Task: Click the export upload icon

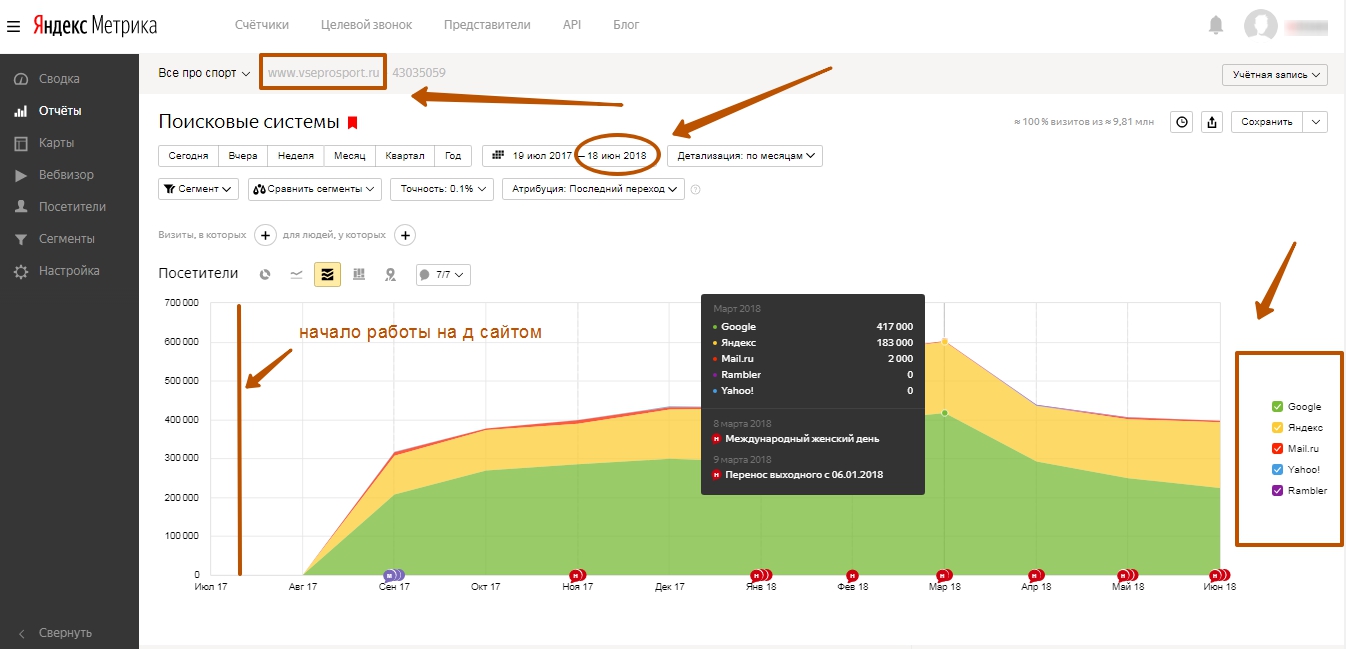Action: click(1212, 122)
